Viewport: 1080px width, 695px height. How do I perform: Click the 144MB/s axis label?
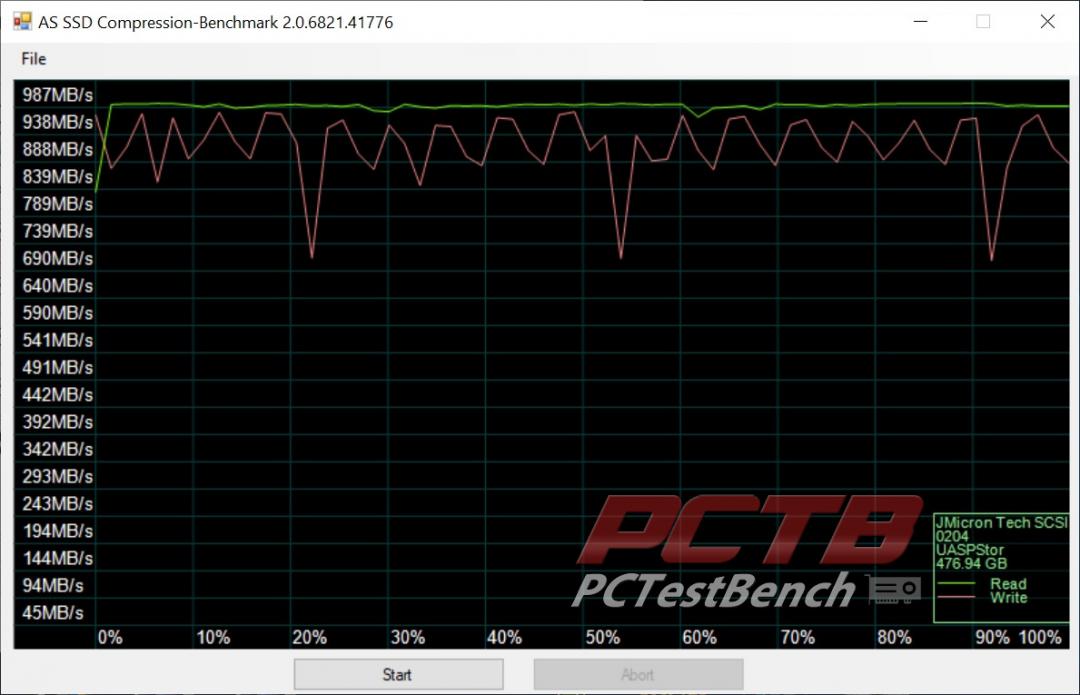click(x=57, y=558)
